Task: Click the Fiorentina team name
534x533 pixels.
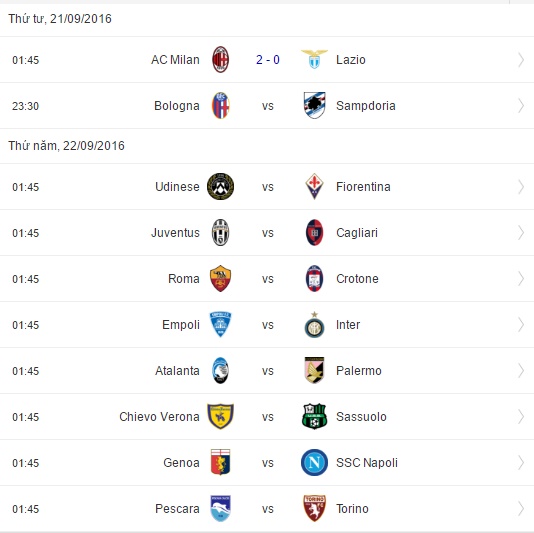Action: pos(363,187)
